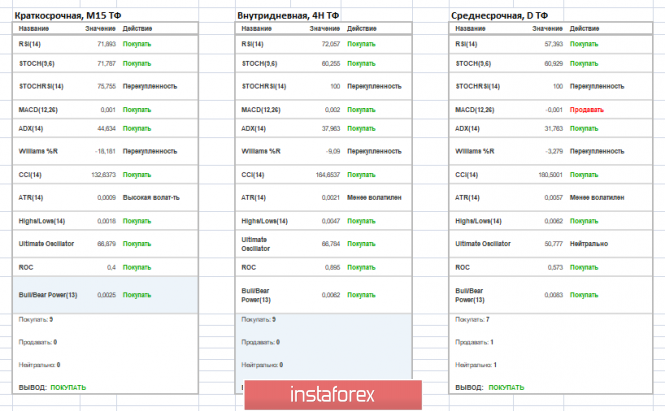Click 'Bull/Bear Power(13)' label in the M15 table
The width and height of the screenshot is (665, 411).
coord(48,295)
